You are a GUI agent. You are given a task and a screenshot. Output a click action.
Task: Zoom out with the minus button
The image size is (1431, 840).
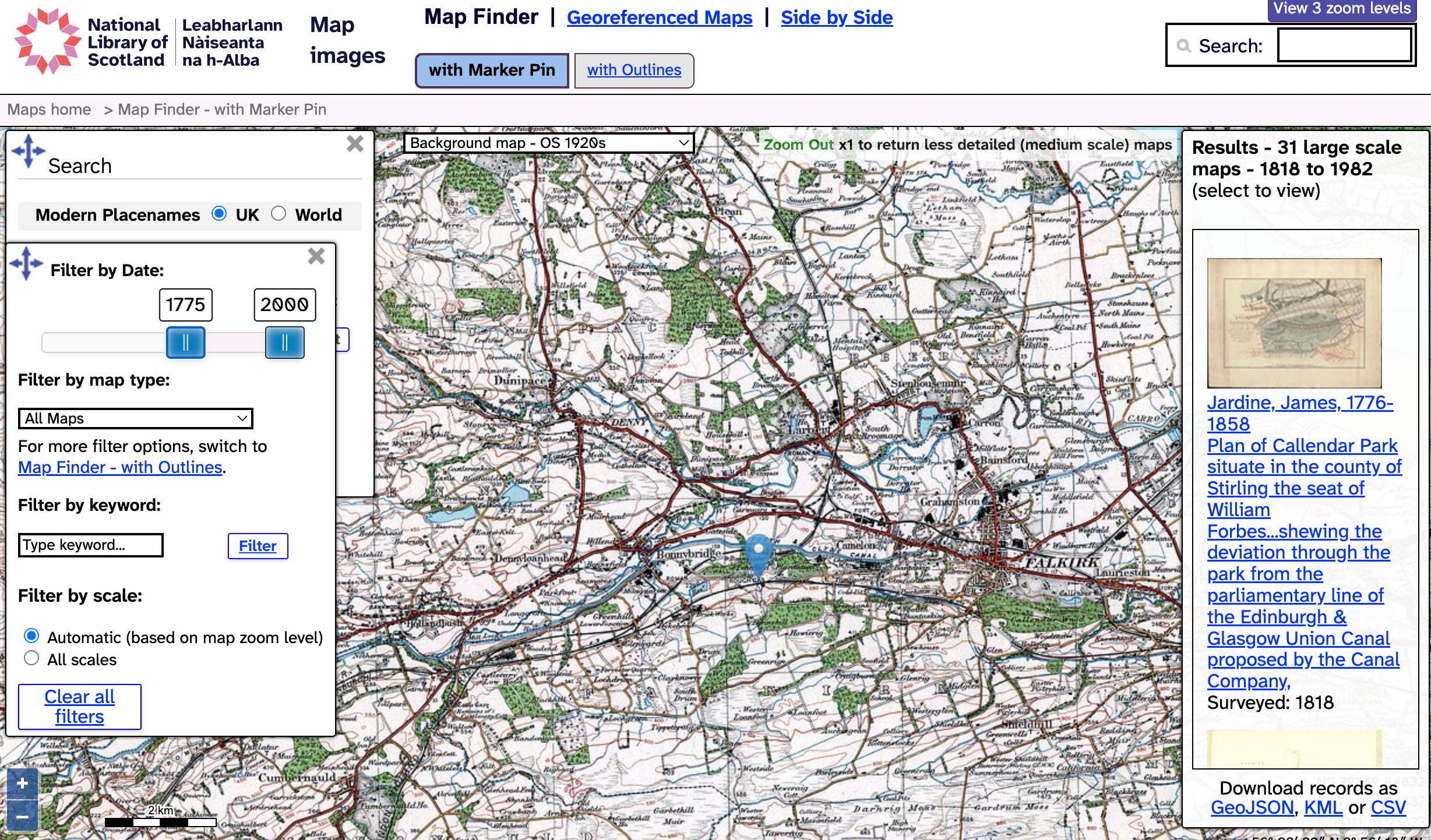coord(22,817)
